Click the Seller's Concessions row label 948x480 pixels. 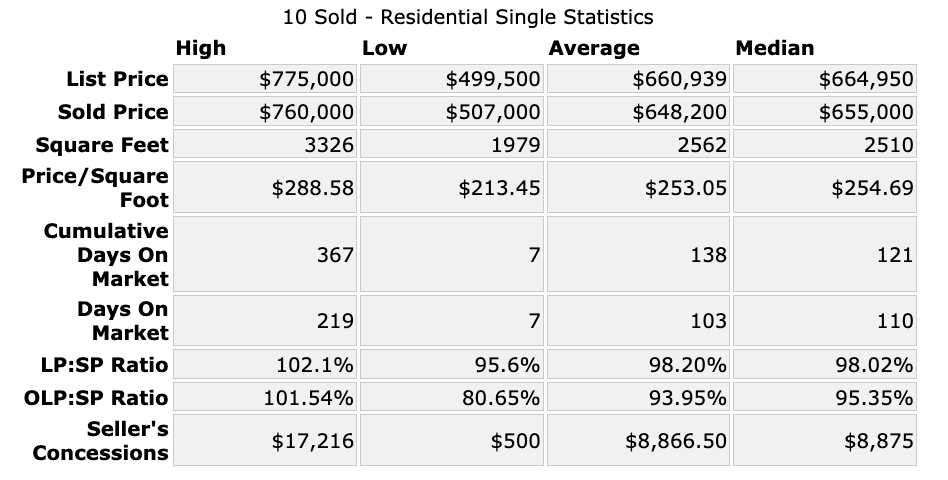tap(100, 441)
